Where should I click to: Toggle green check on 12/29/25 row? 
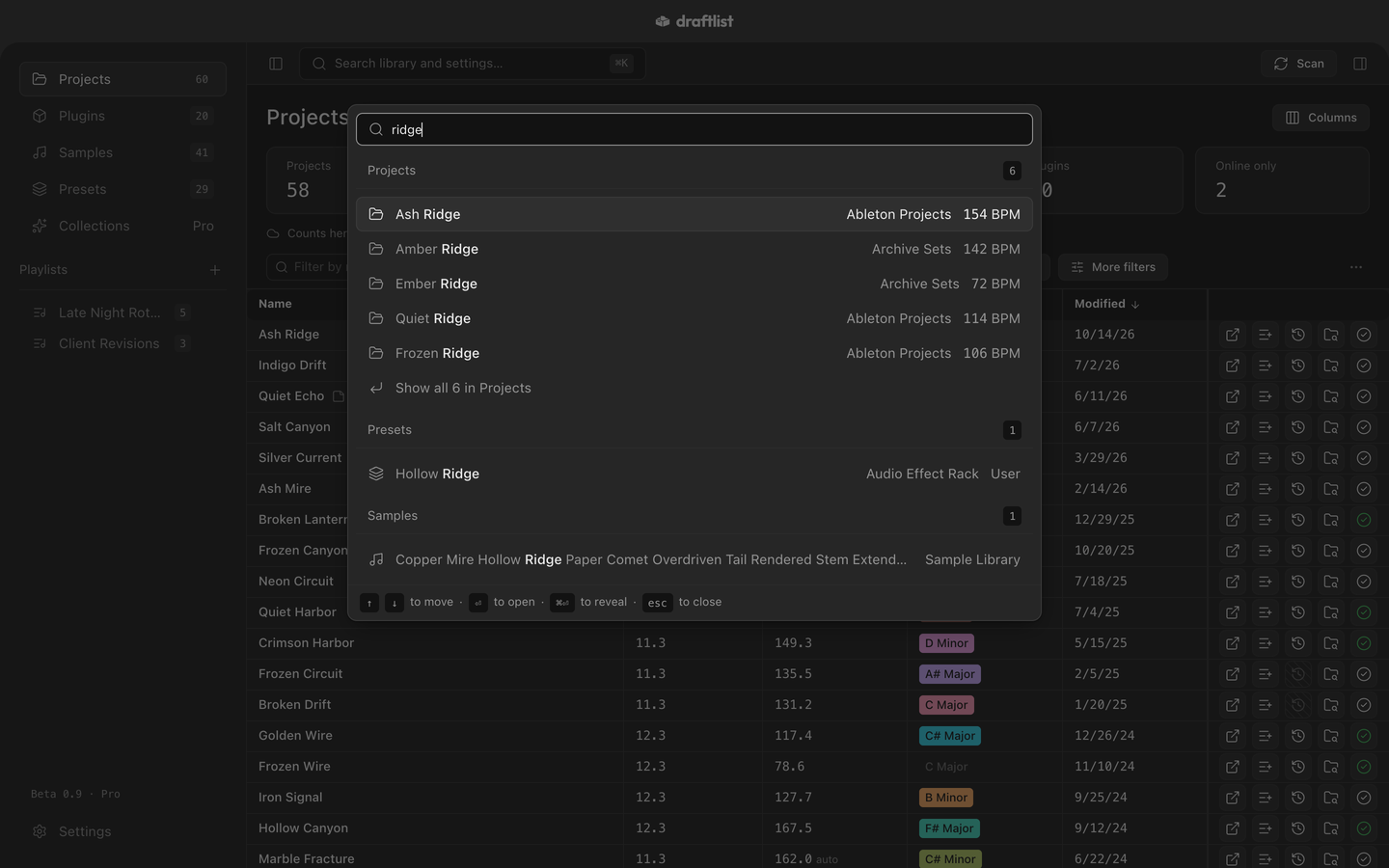(1364, 520)
